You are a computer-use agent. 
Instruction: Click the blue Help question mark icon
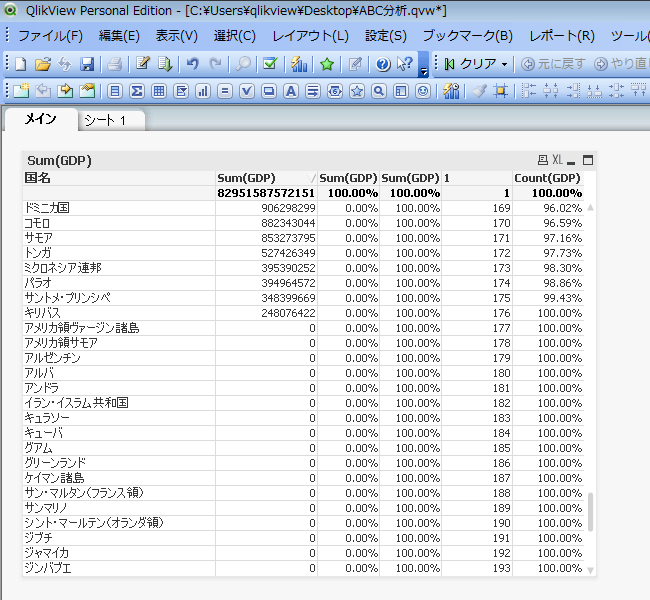(382, 64)
